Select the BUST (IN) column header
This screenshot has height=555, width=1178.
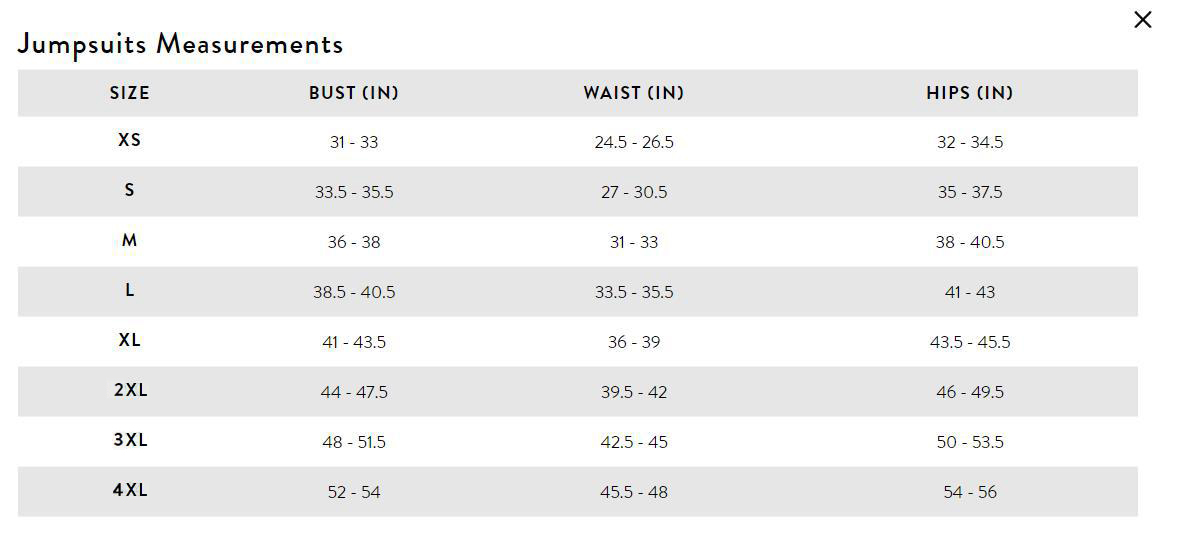click(x=354, y=93)
